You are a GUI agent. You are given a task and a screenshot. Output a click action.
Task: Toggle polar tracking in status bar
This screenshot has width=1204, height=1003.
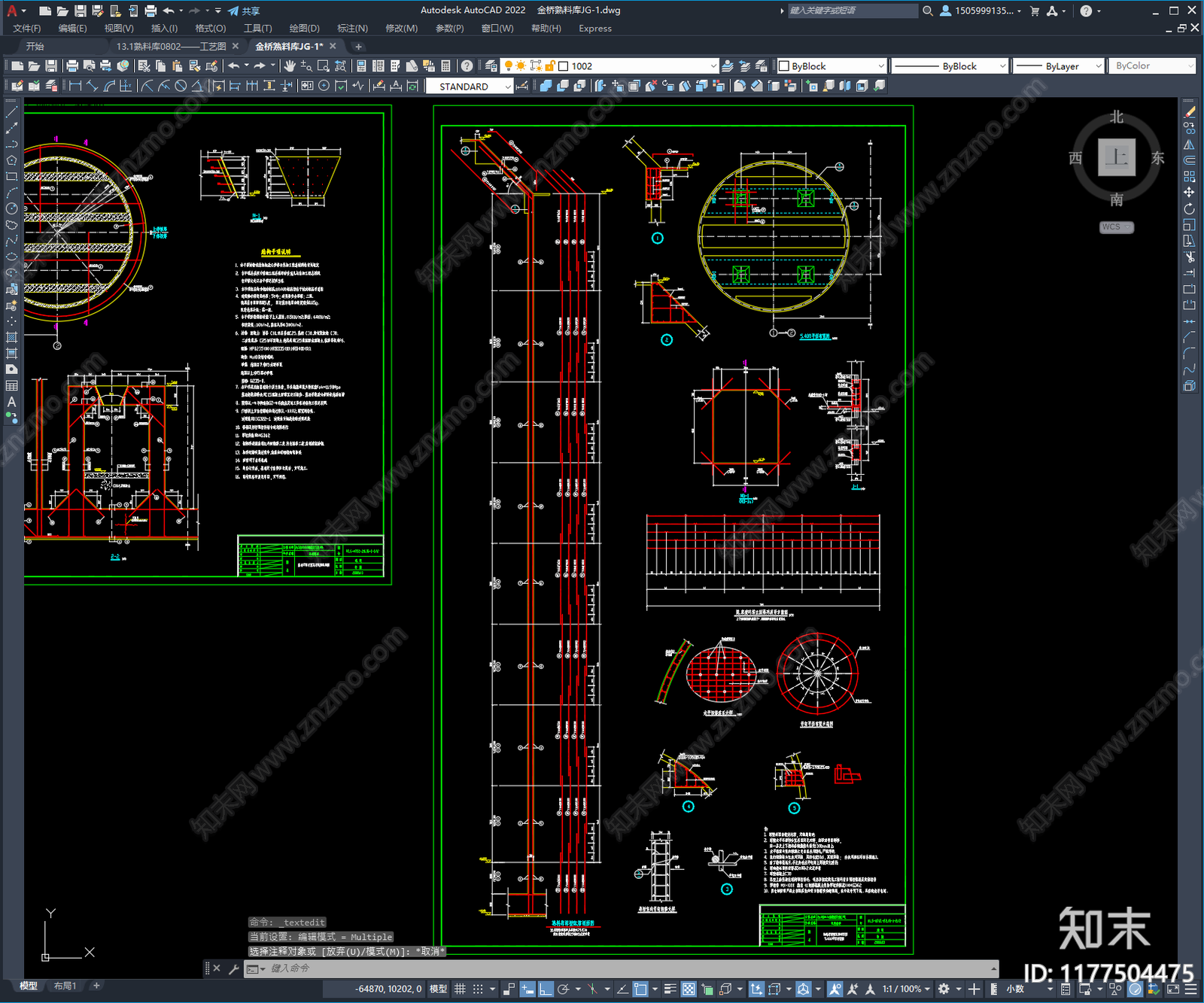pos(563,989)
